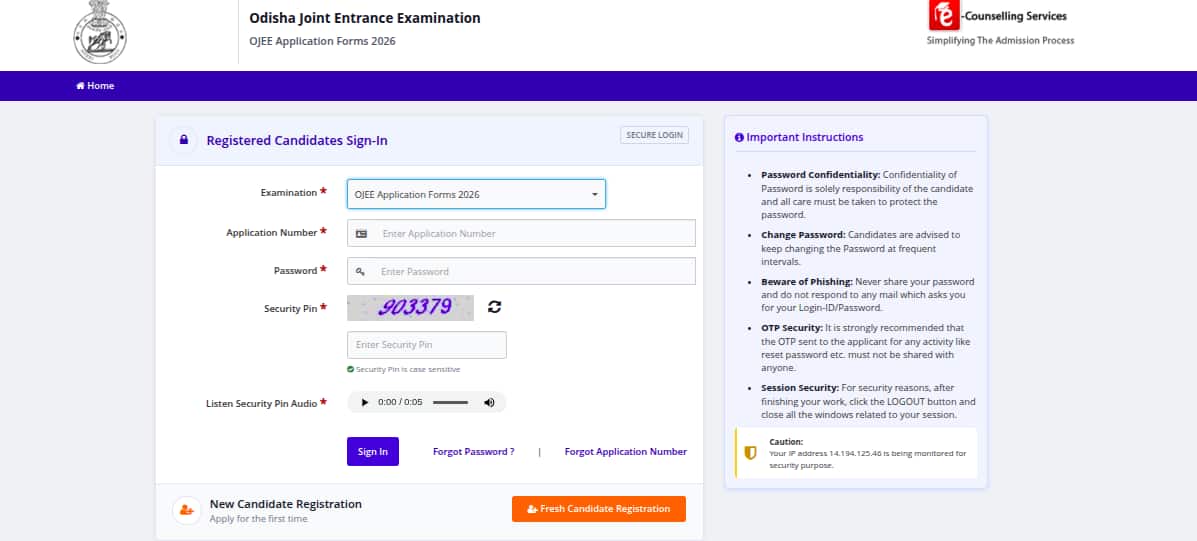Click the new candidate user-plus icon
1197x541 pixels.
185,510
